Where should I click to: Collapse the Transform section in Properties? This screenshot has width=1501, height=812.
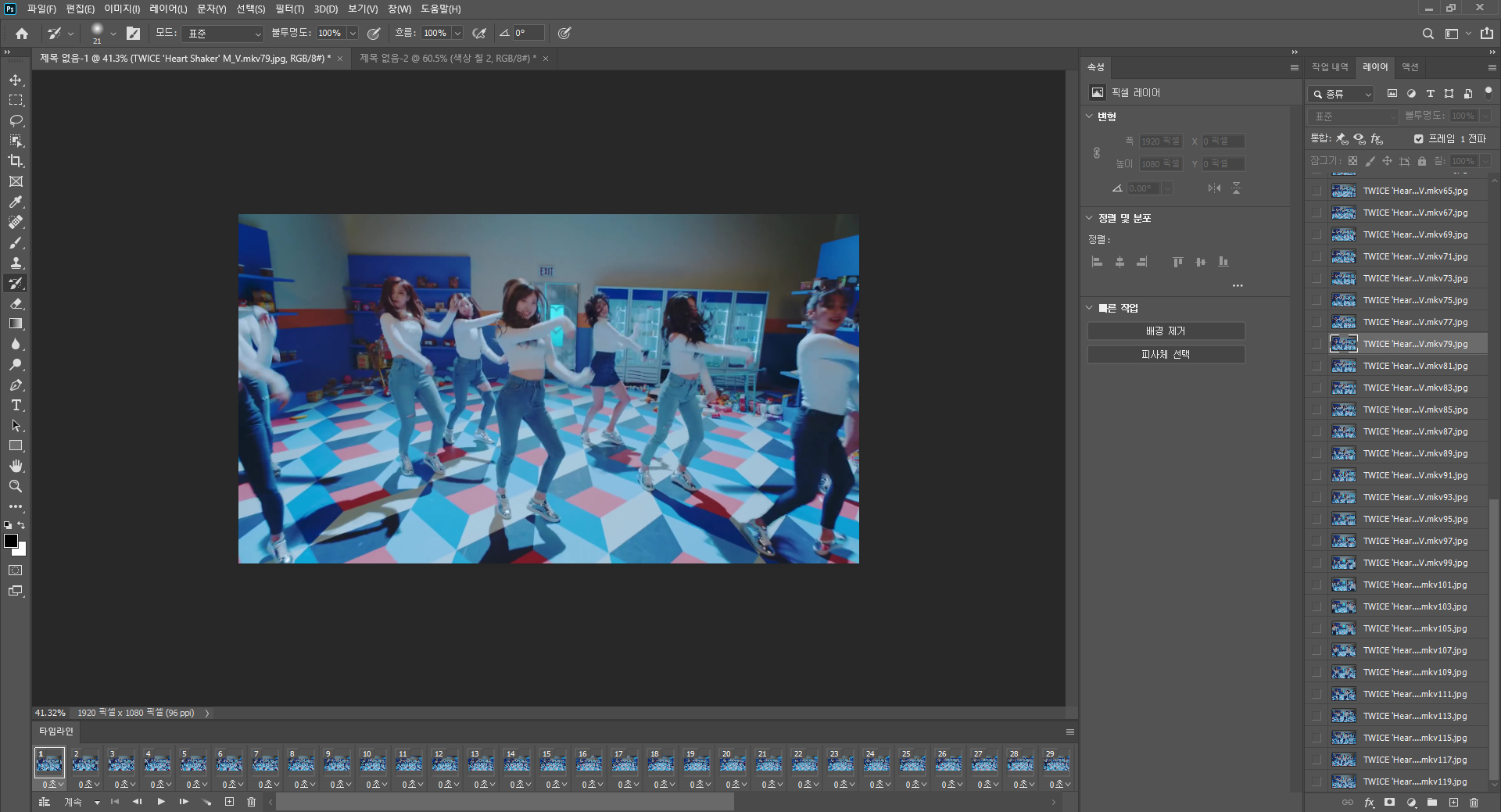click(x=1089, y=116)
